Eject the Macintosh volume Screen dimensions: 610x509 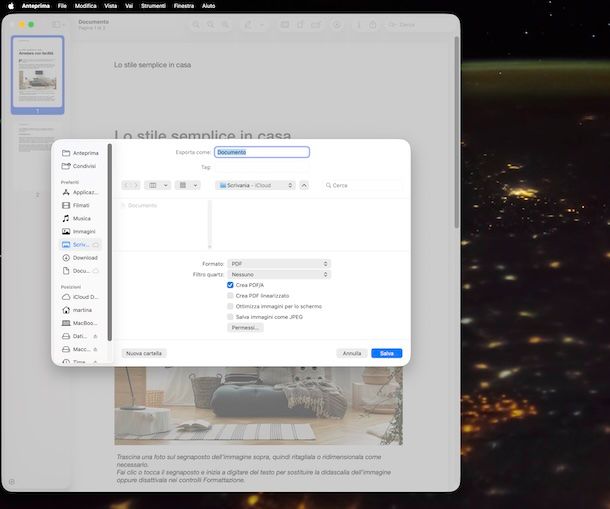95,349
